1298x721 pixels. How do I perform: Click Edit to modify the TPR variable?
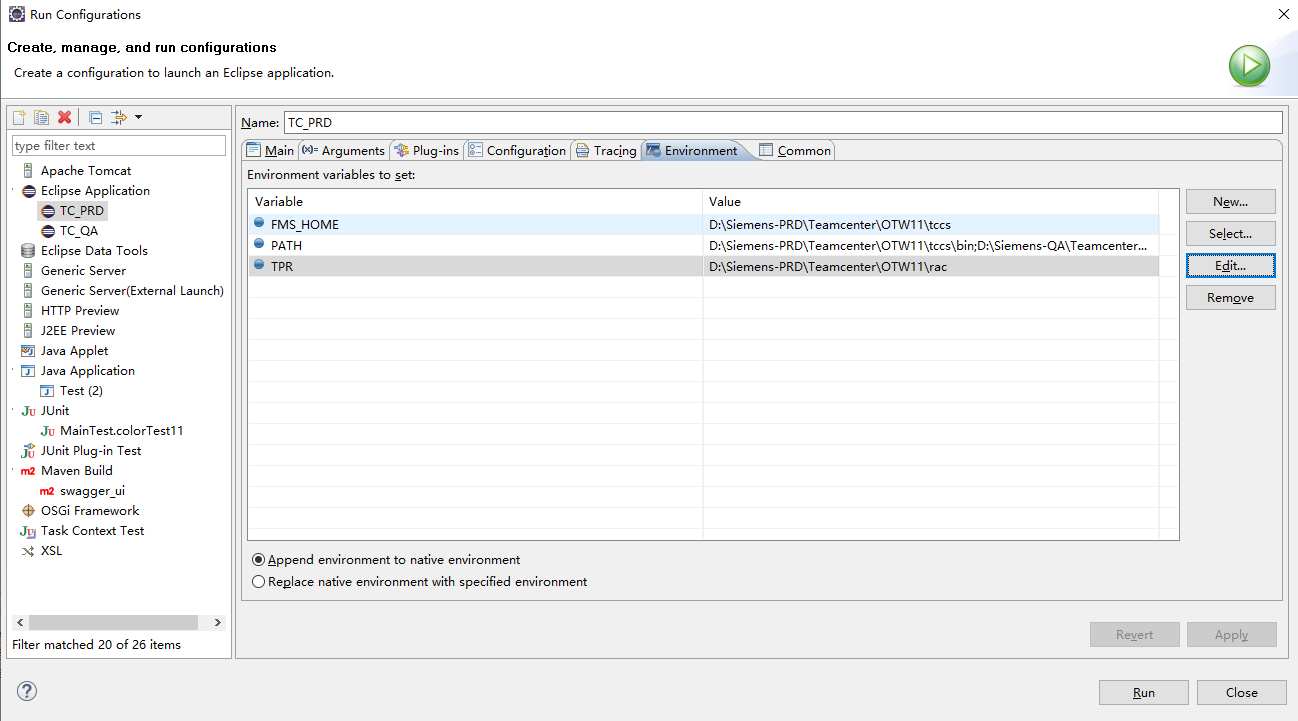pyautogui.click(x=1230, y=265)
